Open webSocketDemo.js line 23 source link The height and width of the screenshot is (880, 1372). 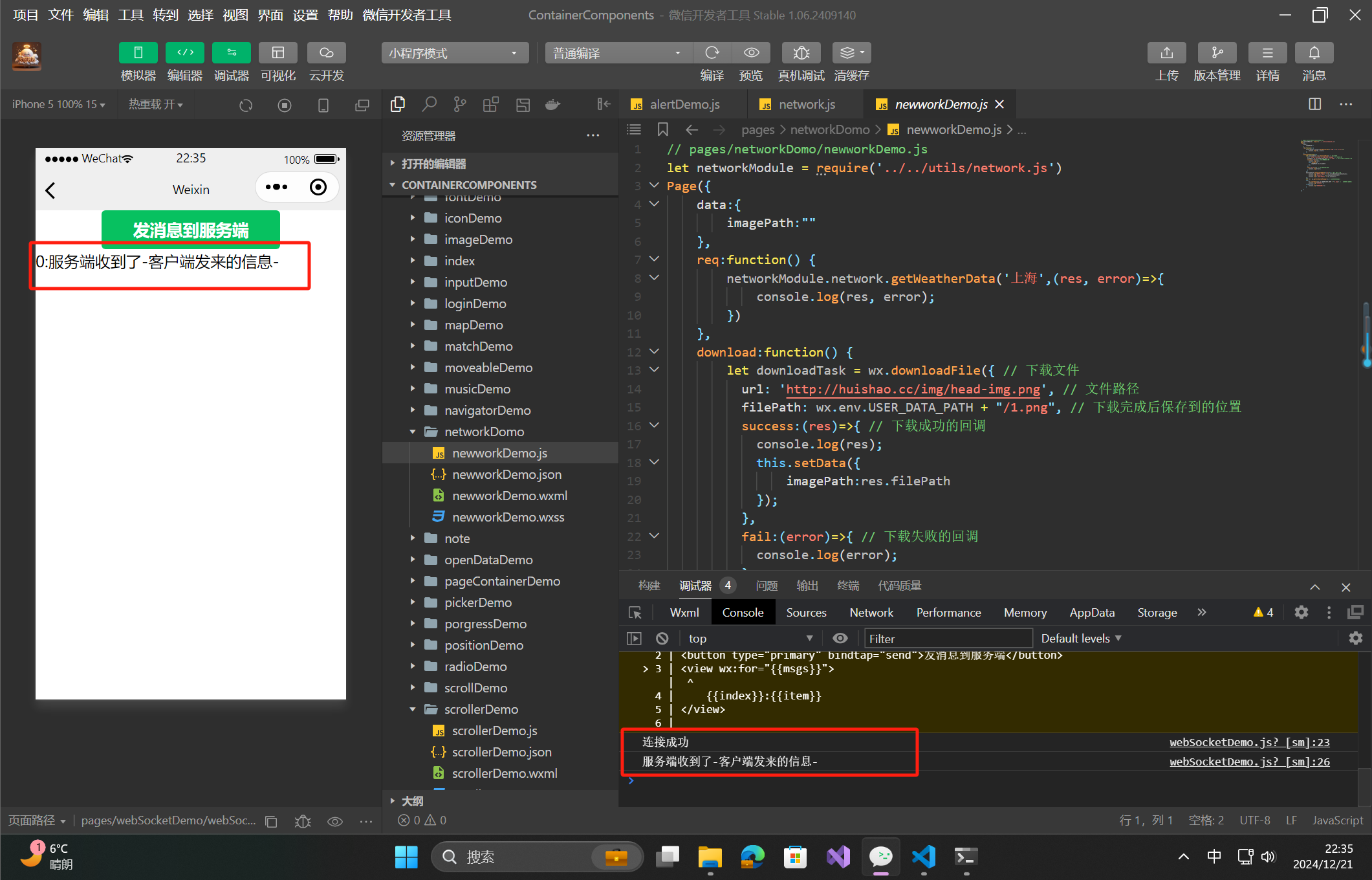(1249, 742)
